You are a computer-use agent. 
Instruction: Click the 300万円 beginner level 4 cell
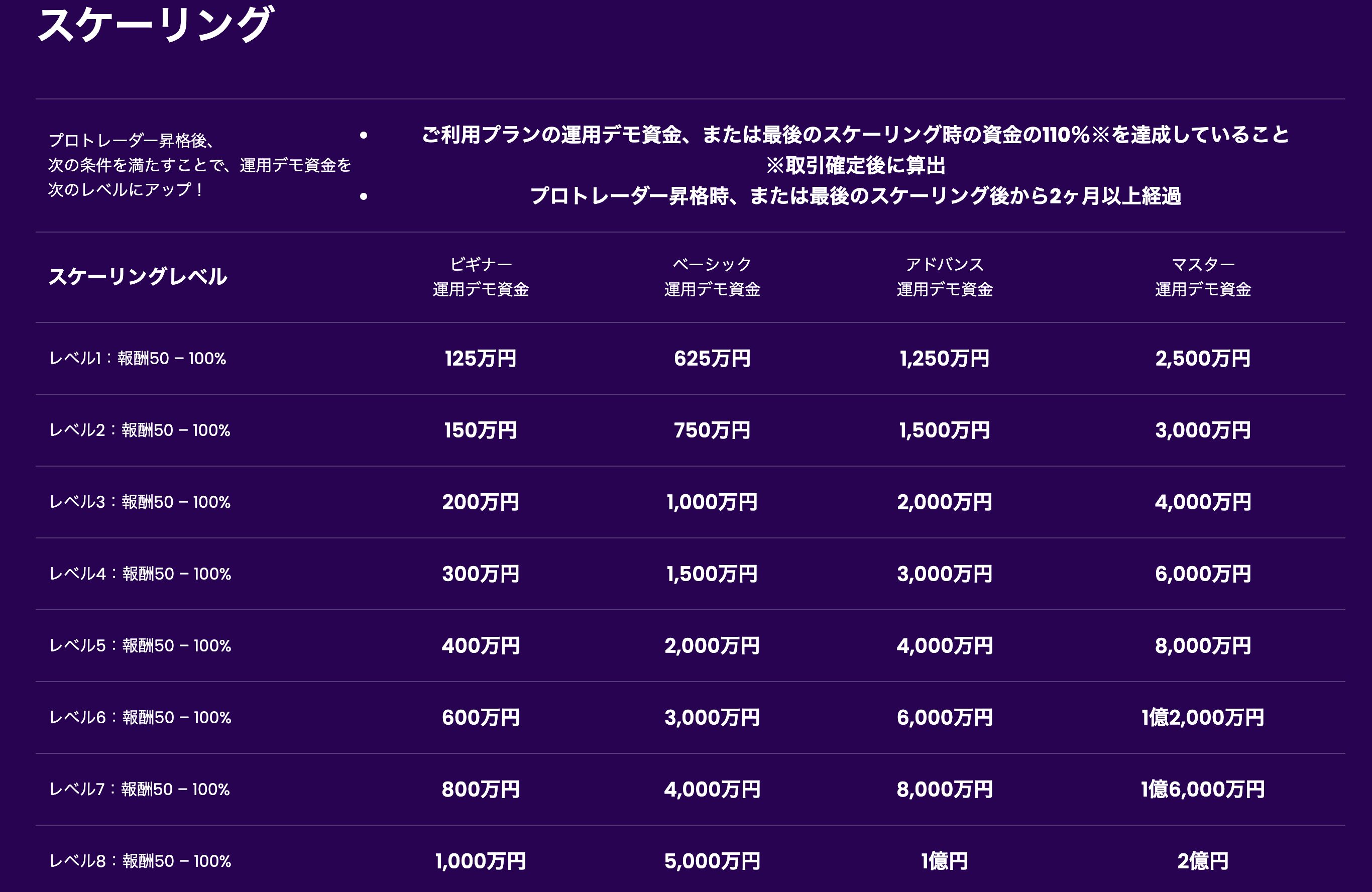480,574
